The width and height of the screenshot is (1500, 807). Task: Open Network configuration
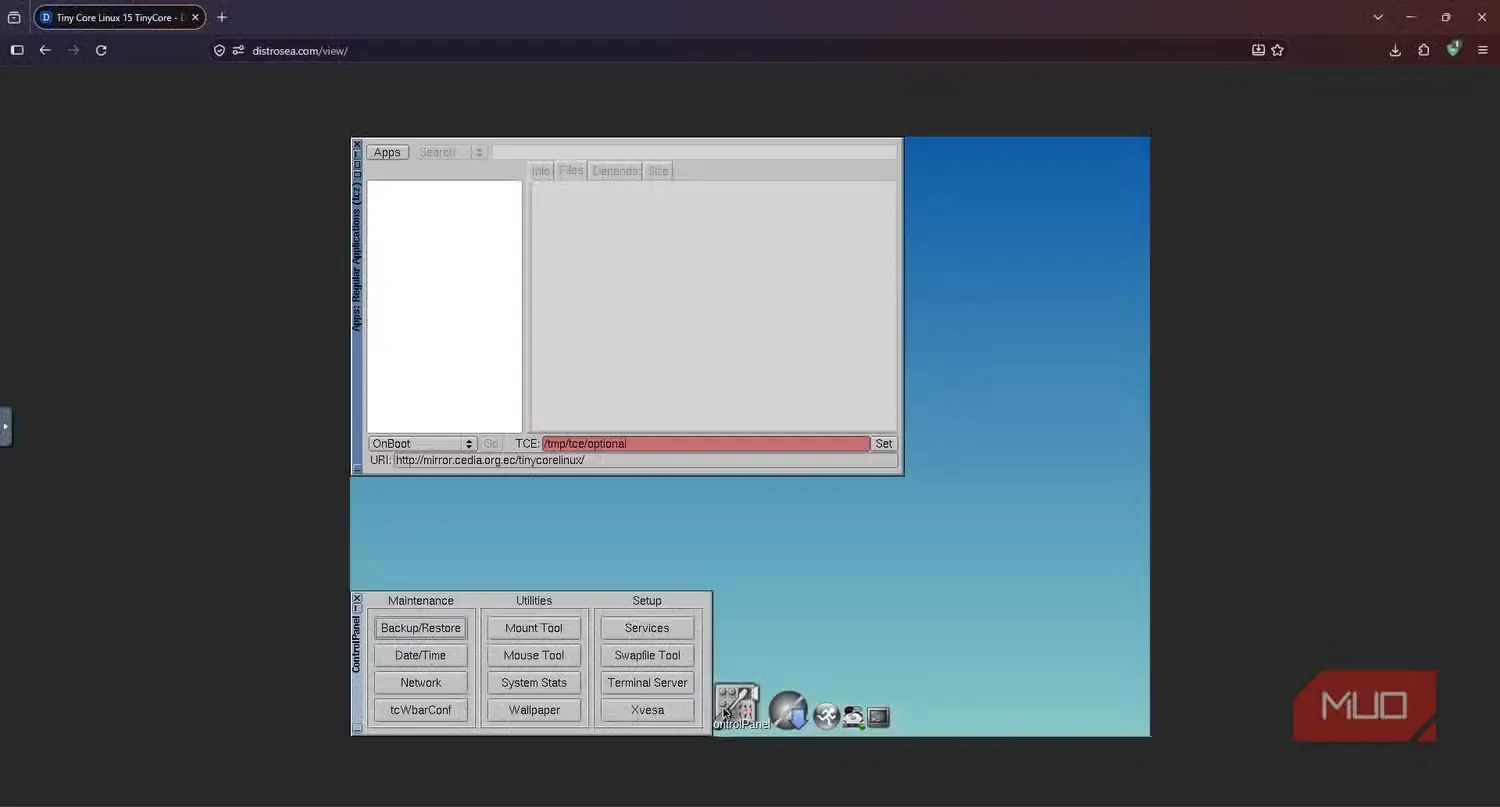point(421,683)
